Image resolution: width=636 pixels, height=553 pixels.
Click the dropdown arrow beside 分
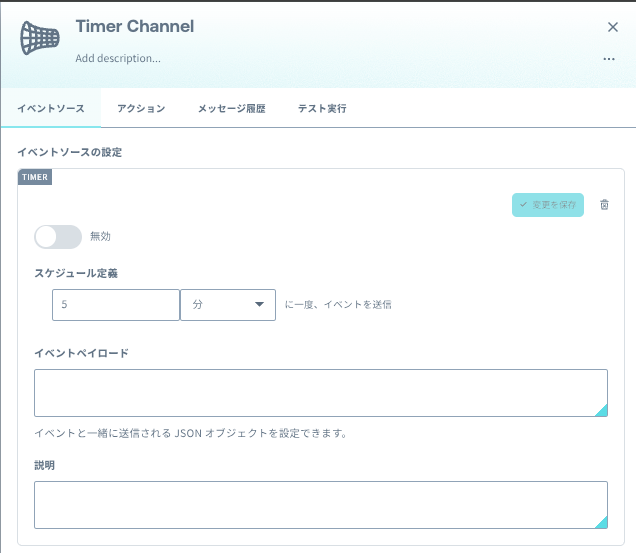[x=259, y=304]
